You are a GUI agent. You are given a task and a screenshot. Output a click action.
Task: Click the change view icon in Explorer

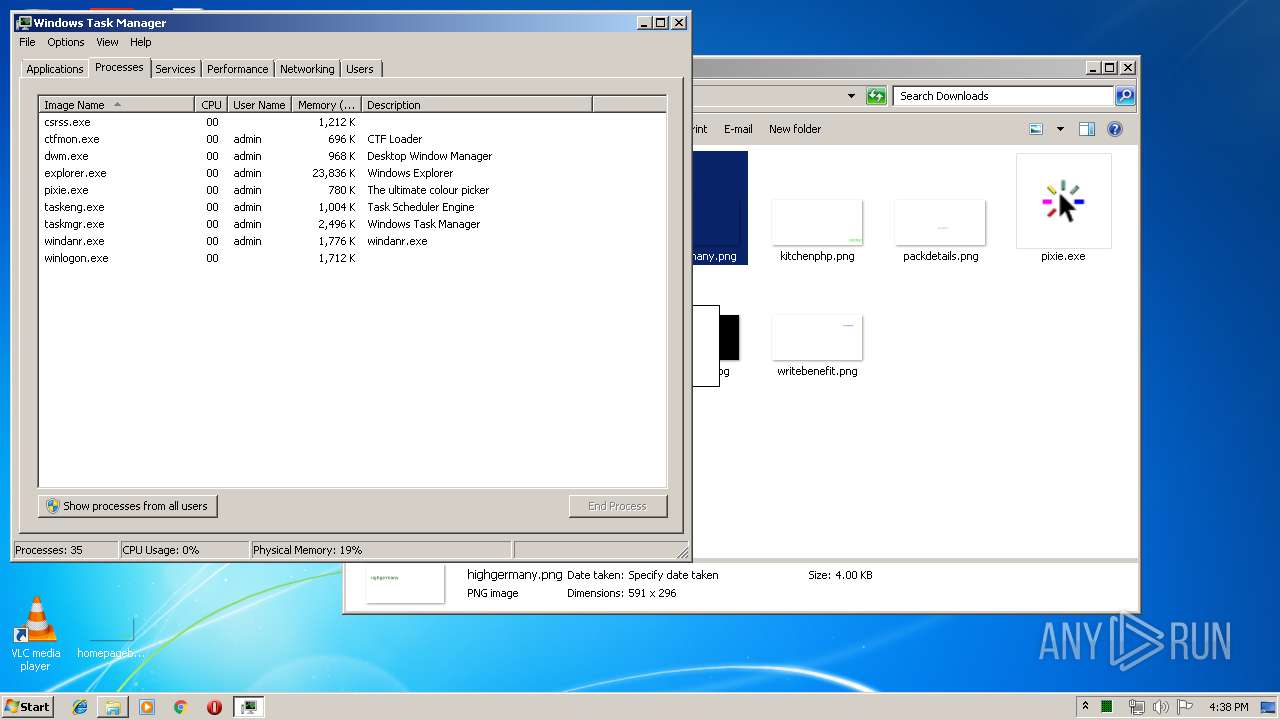click(x=1036, y=129)
